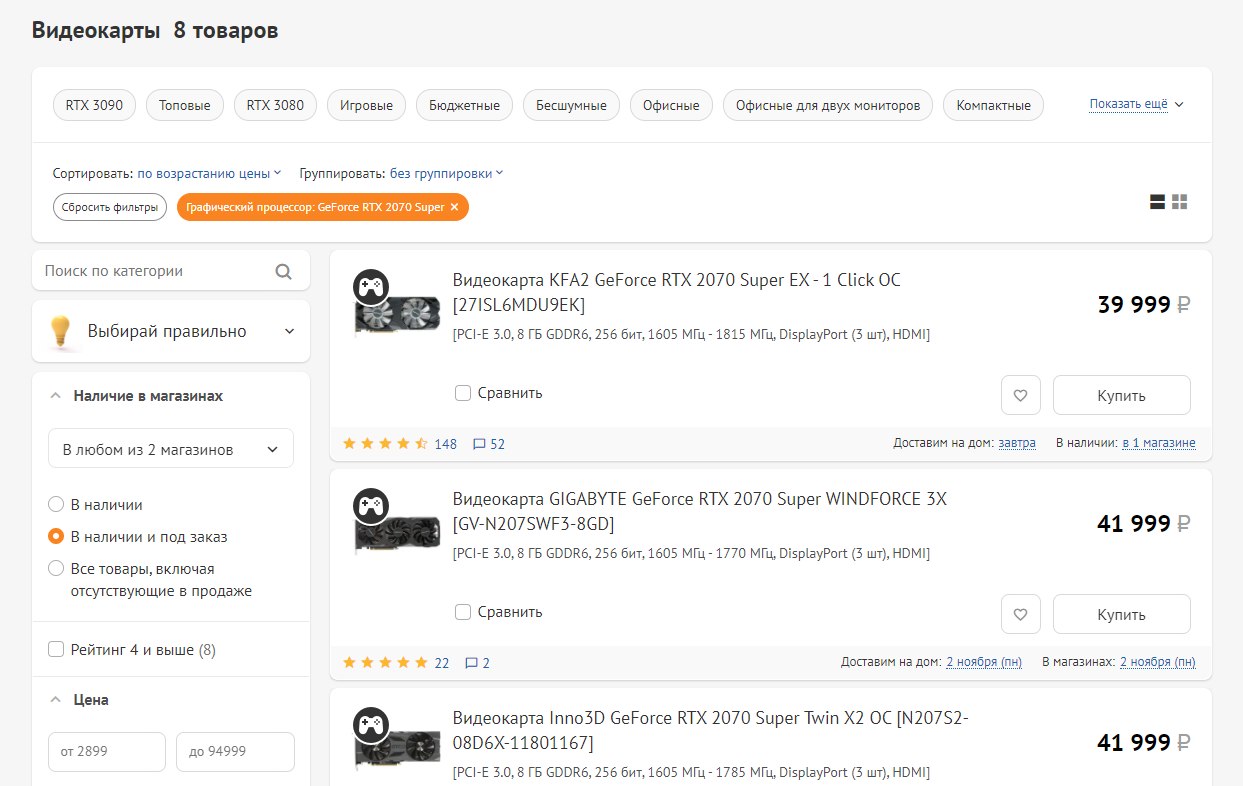This screenshot has height=786, width=1243.
Task: Click delivery link завтра for KFA2
Action: [x=1017, y=443]
